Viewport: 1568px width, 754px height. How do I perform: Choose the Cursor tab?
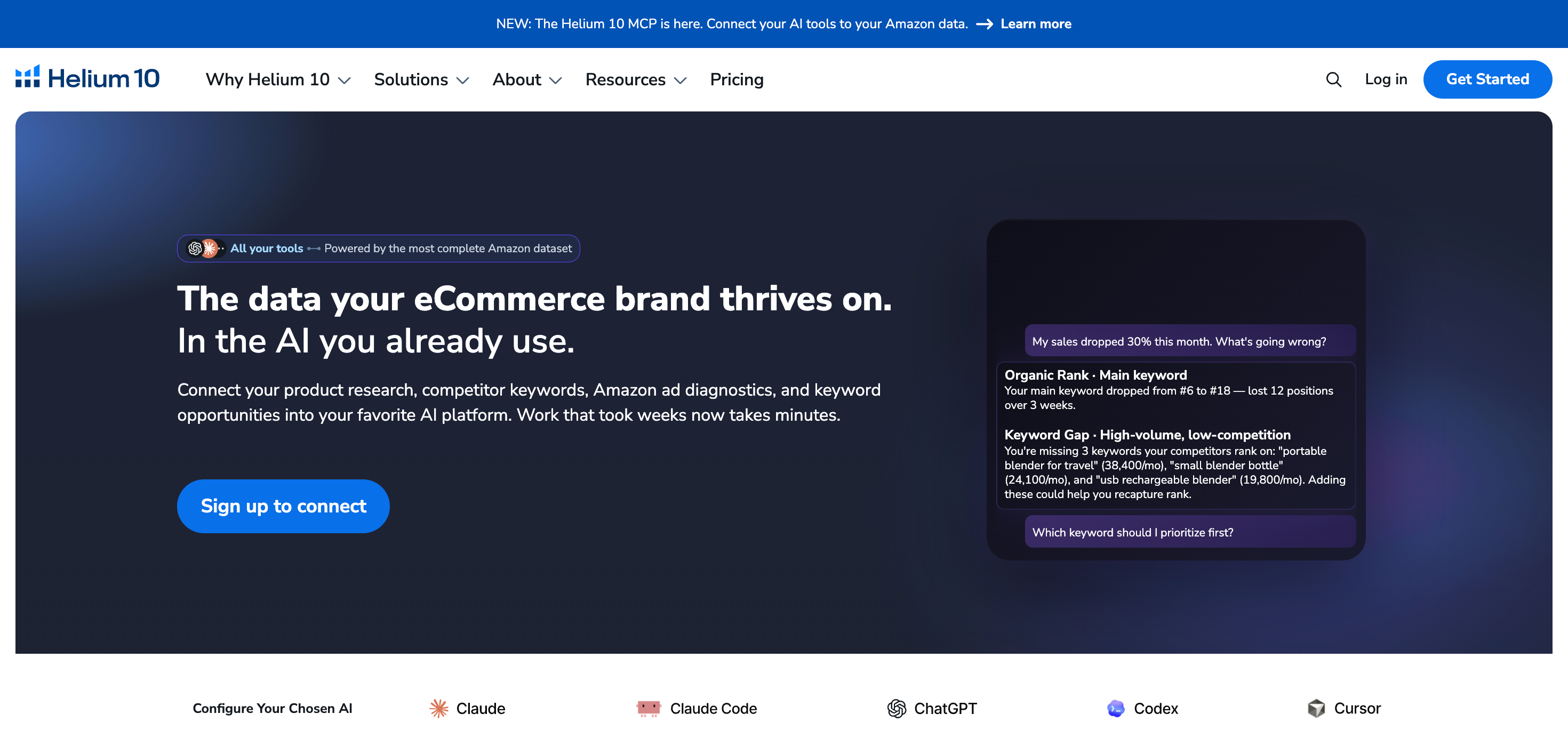point(1344,708)
